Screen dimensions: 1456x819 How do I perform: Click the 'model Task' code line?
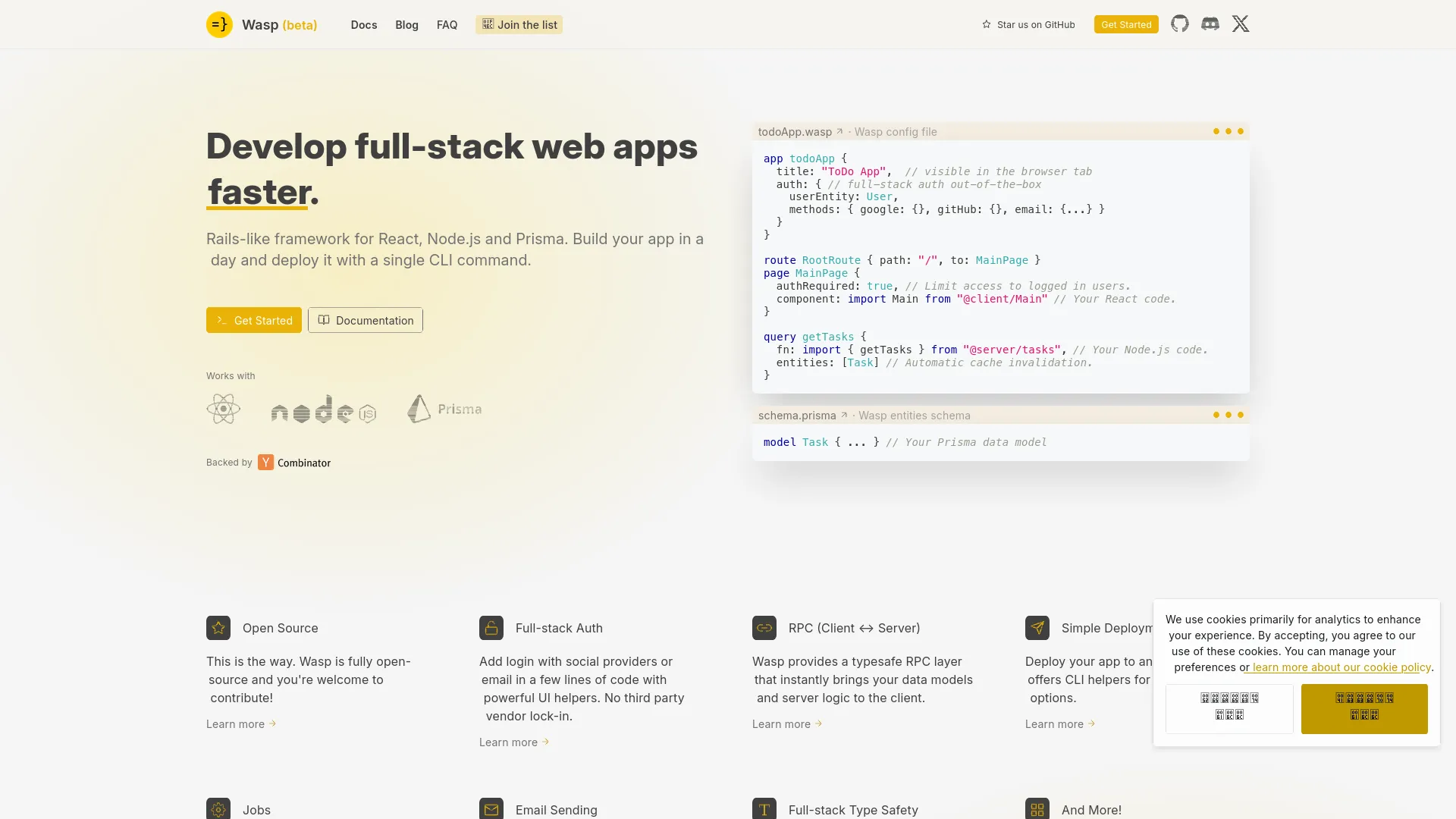pos(905,442)
